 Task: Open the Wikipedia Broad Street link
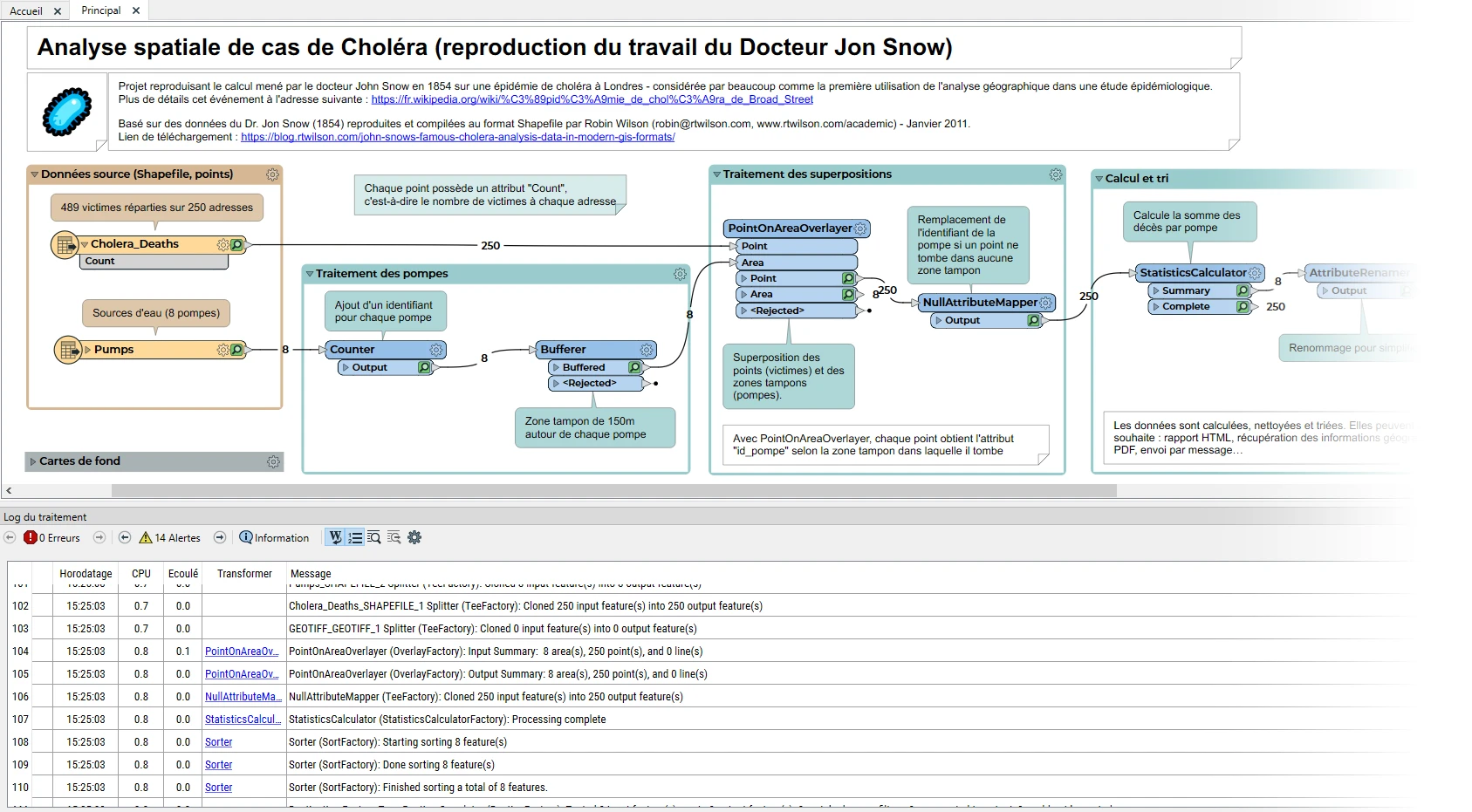592,99
